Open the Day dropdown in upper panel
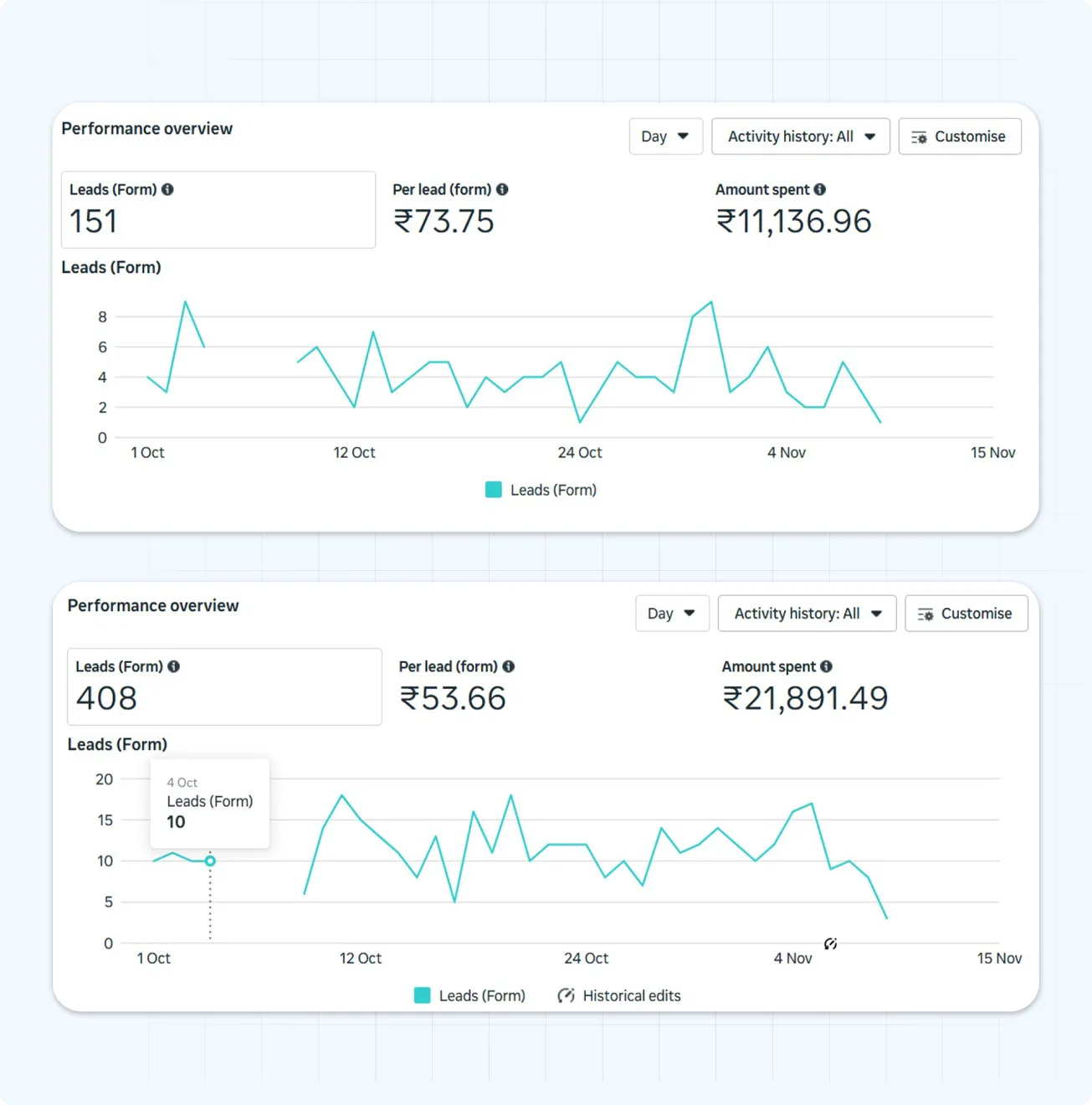The height and width of the screenshot is (1105, 1092). (665, 136)
